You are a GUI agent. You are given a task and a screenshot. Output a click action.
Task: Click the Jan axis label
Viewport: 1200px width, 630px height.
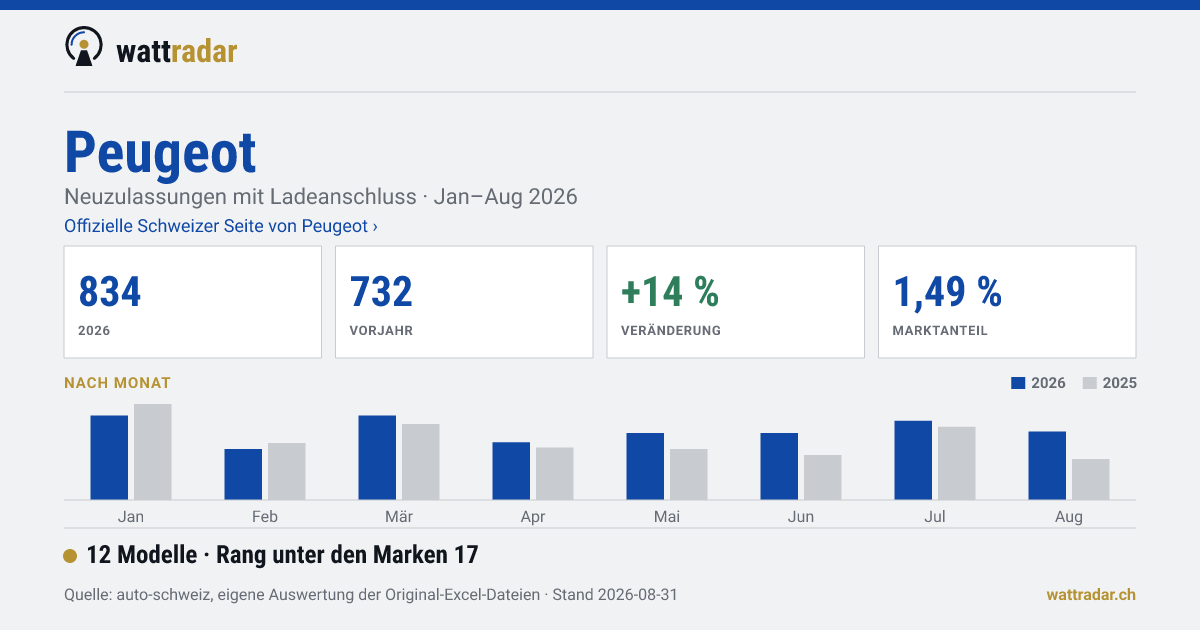click(131, 516)
